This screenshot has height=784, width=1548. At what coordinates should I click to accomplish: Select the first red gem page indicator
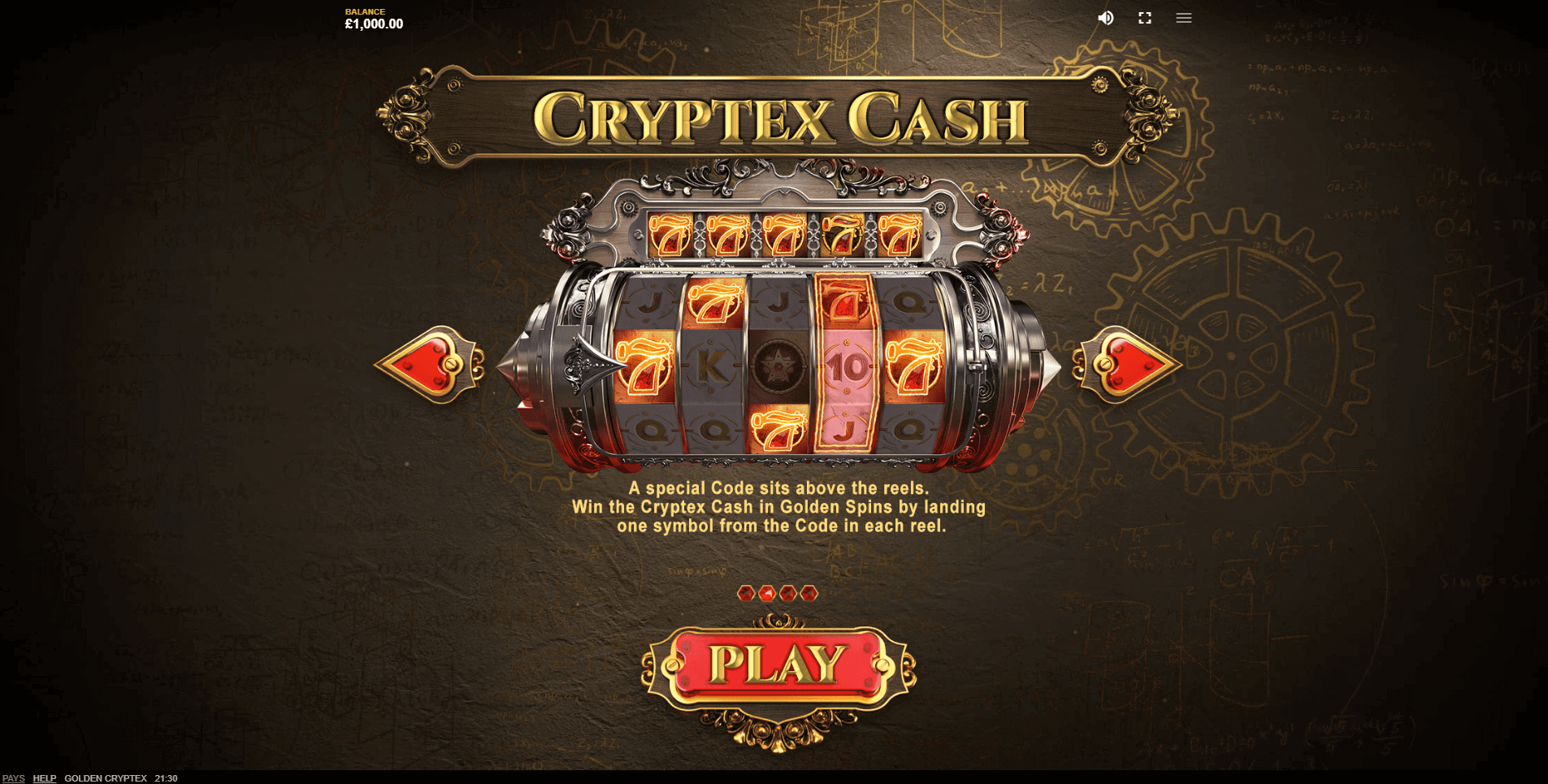coord(746,594)
